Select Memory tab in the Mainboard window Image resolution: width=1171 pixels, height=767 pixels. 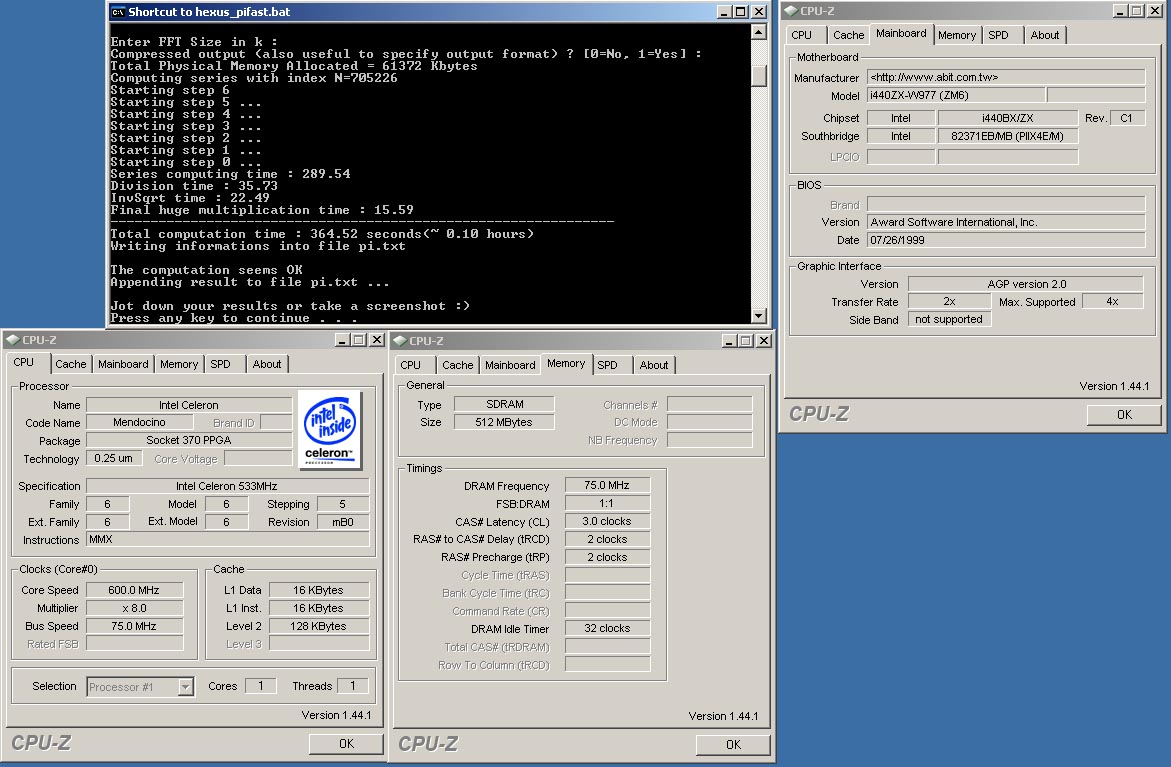[957, 34]
